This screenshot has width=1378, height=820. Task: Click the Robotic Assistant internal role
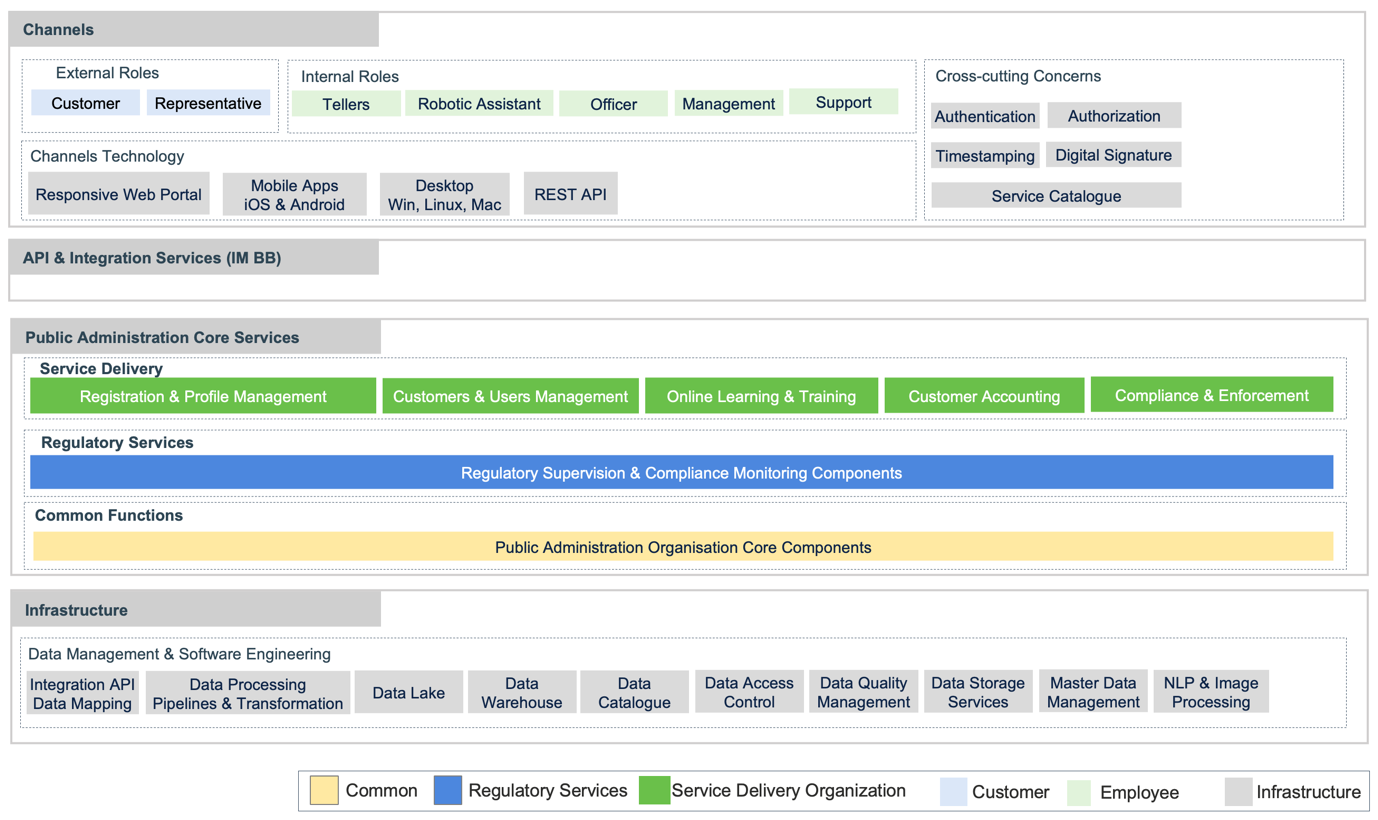point(479,104)
